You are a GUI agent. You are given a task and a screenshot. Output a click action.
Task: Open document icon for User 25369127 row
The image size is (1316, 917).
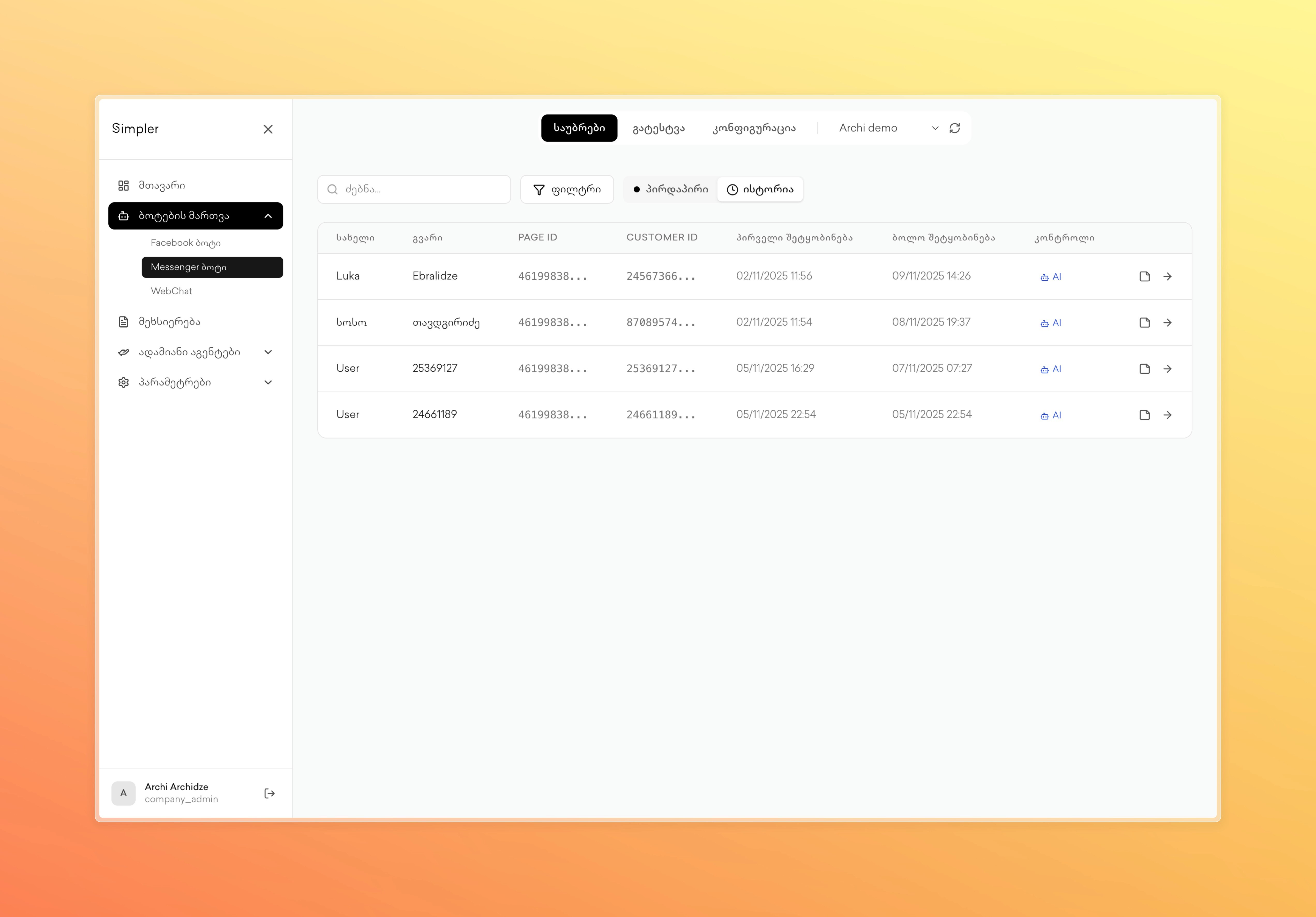point(1144,369)
